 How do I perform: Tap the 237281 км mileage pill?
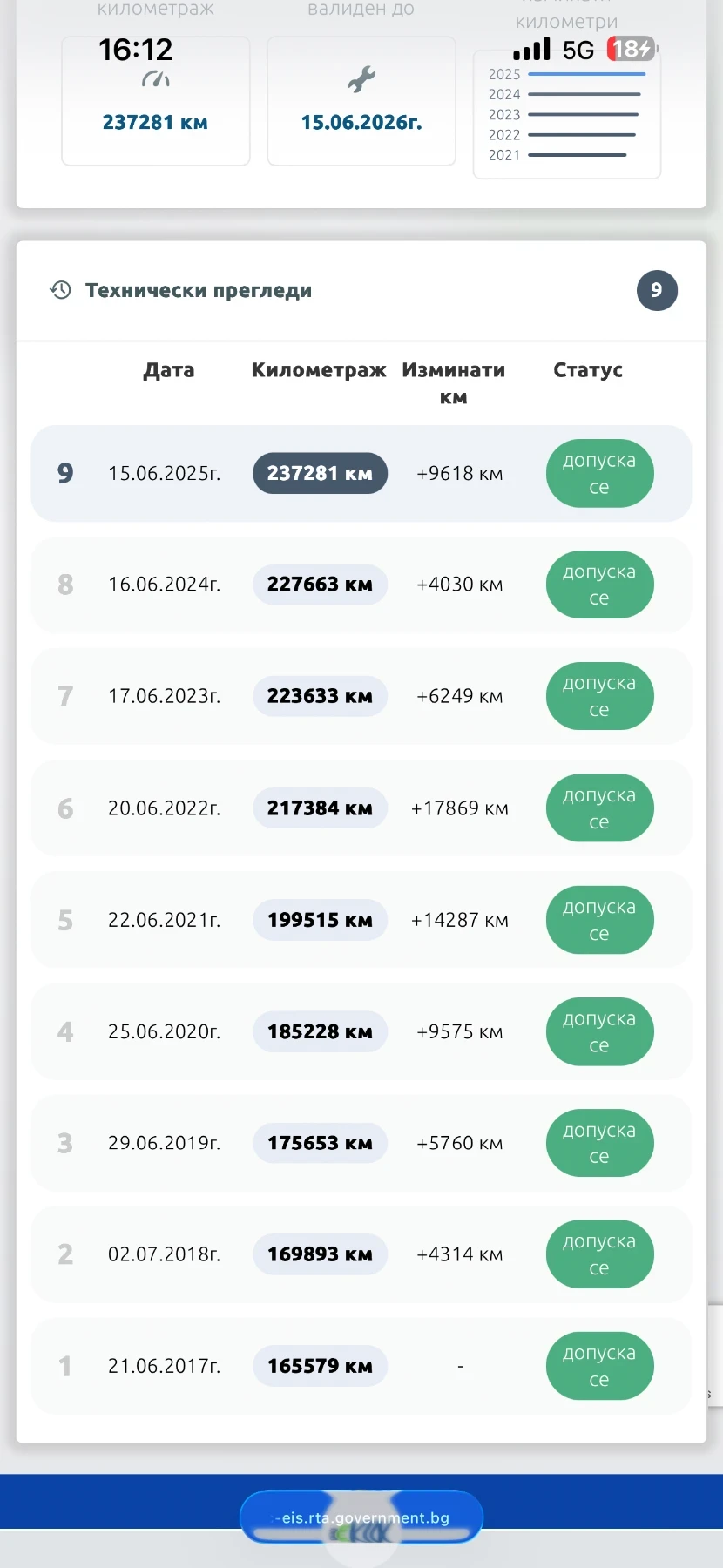320,473
